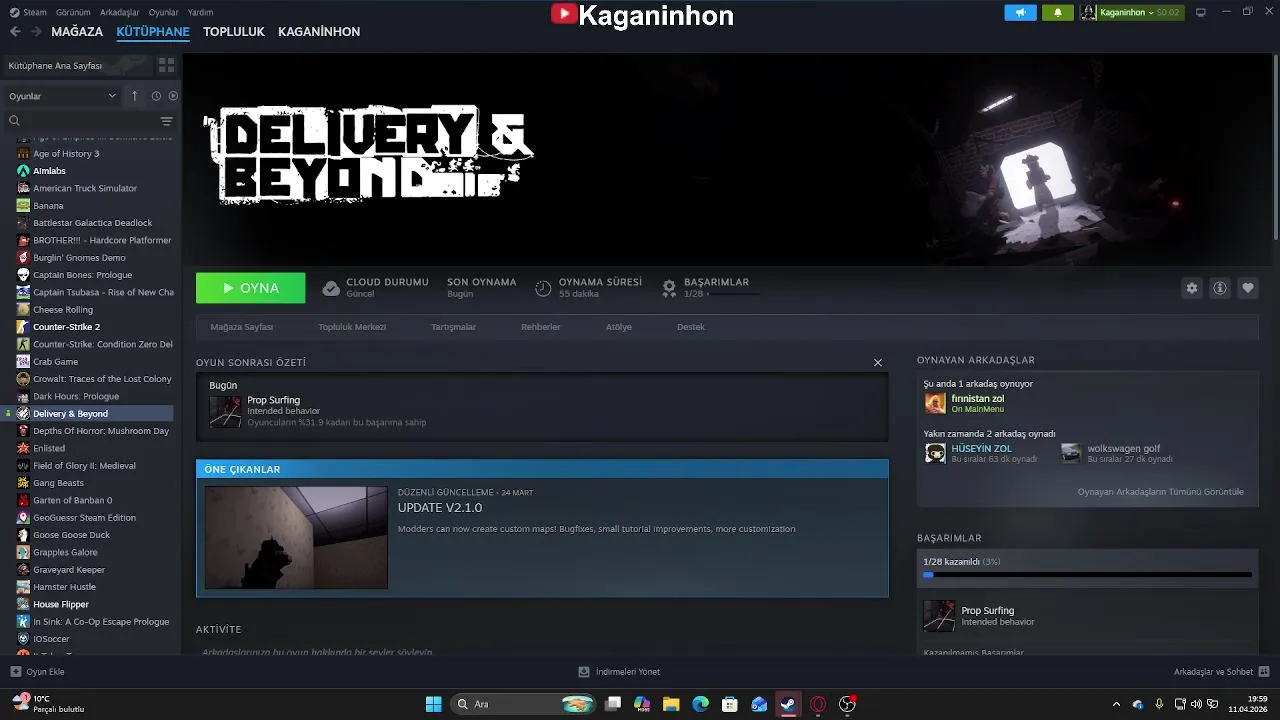
Task: View Oynayan Arkadaşların Tümünü Görüntüle
Action: [x=1161, y=492]
